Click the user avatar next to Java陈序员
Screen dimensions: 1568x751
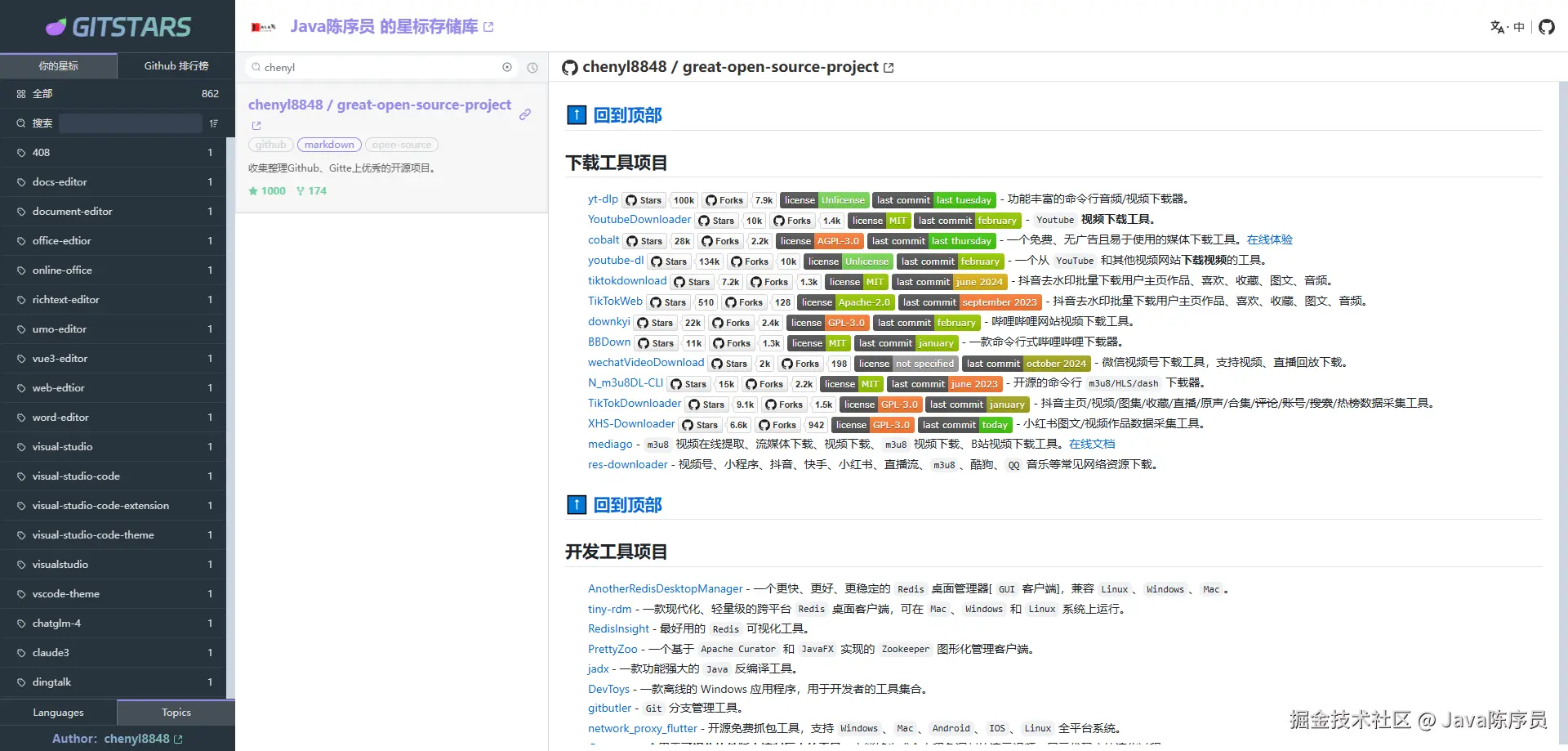pos(263,27)
